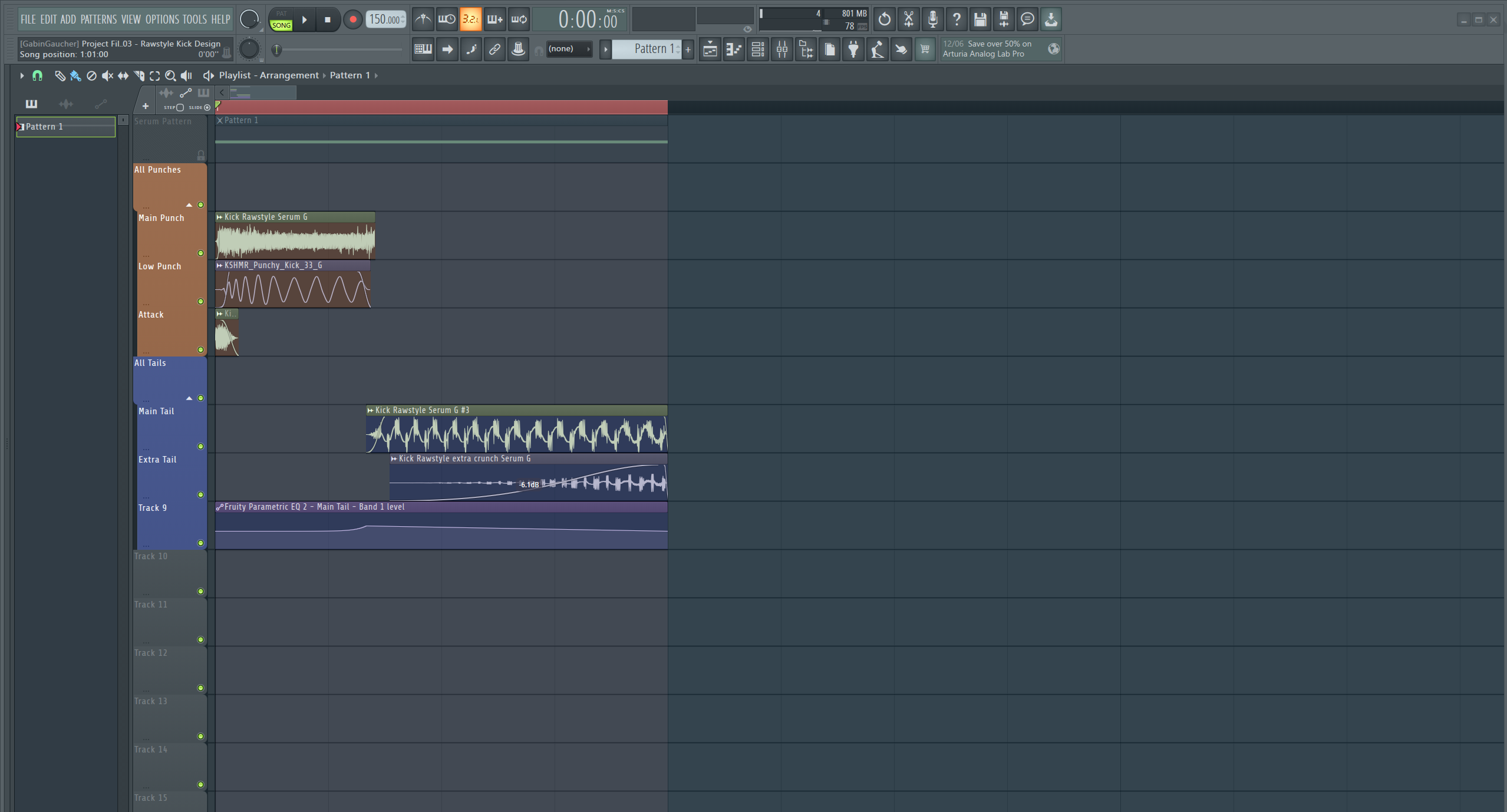Open the PATTERNS menu
The image size is (1507, 812).
tap(98, 19)
